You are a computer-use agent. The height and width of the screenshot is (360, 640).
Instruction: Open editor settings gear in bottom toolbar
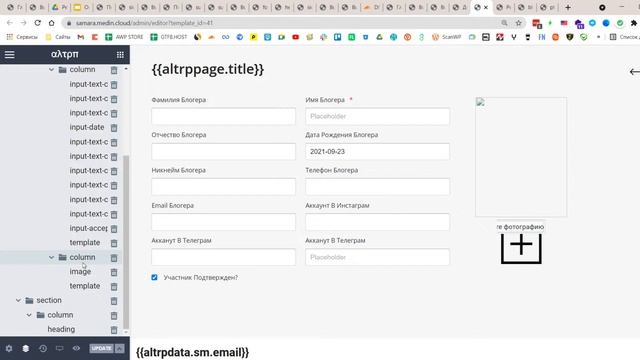(9, 349)
